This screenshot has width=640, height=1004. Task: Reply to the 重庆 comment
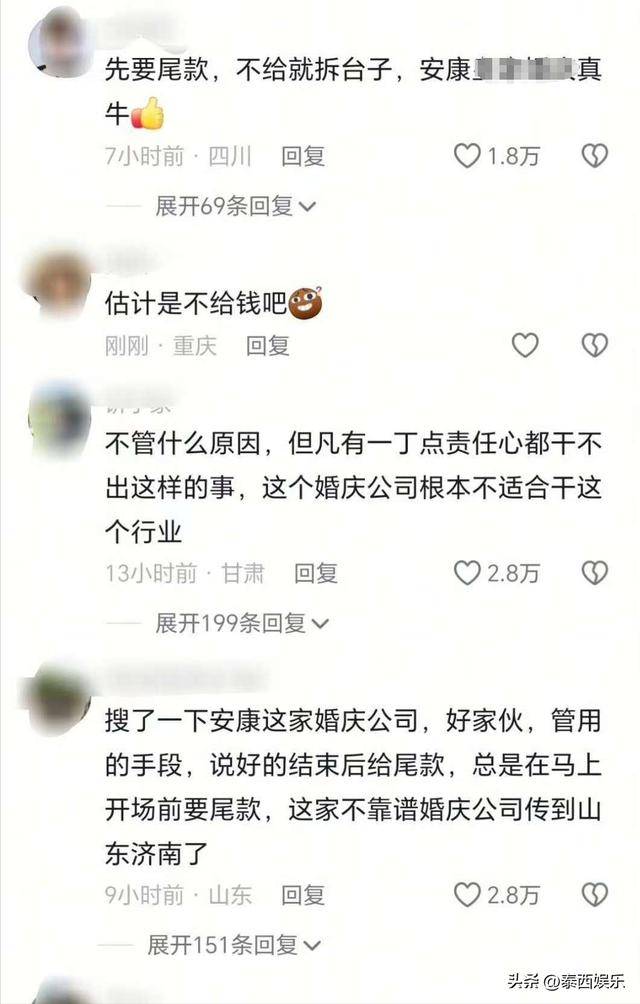(268, 346)
